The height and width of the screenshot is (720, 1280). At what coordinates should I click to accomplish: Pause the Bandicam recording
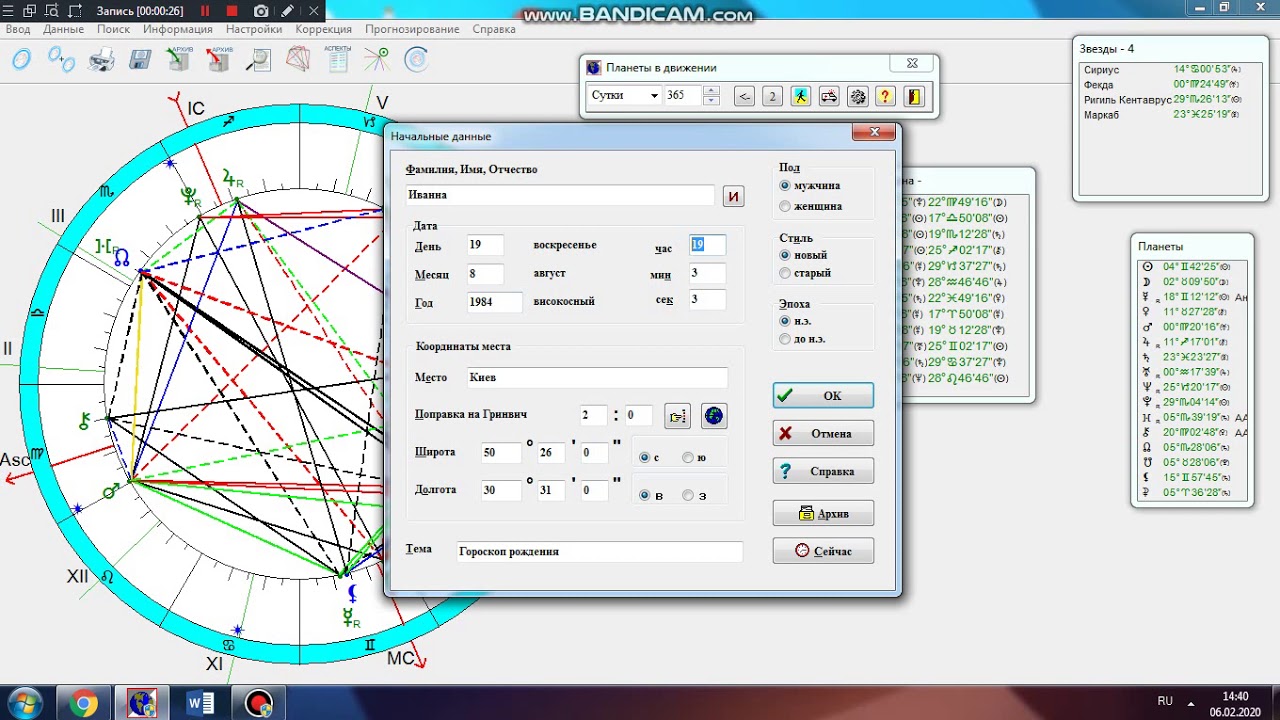(205, 11)
